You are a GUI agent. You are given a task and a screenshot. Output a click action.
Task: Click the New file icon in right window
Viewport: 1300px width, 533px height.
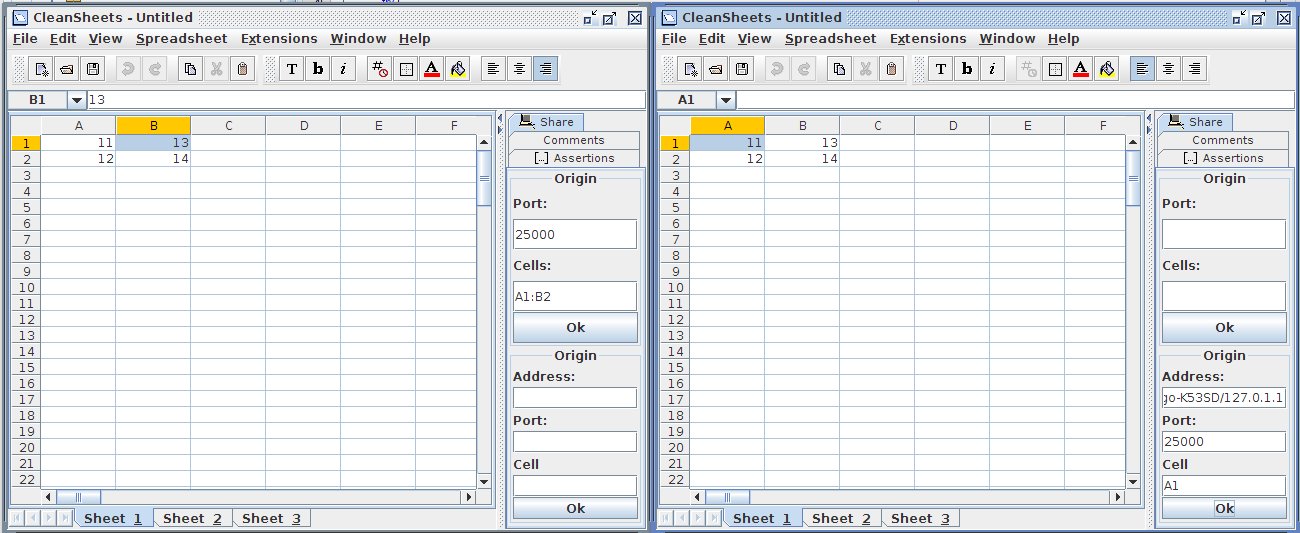pos(690,69)
